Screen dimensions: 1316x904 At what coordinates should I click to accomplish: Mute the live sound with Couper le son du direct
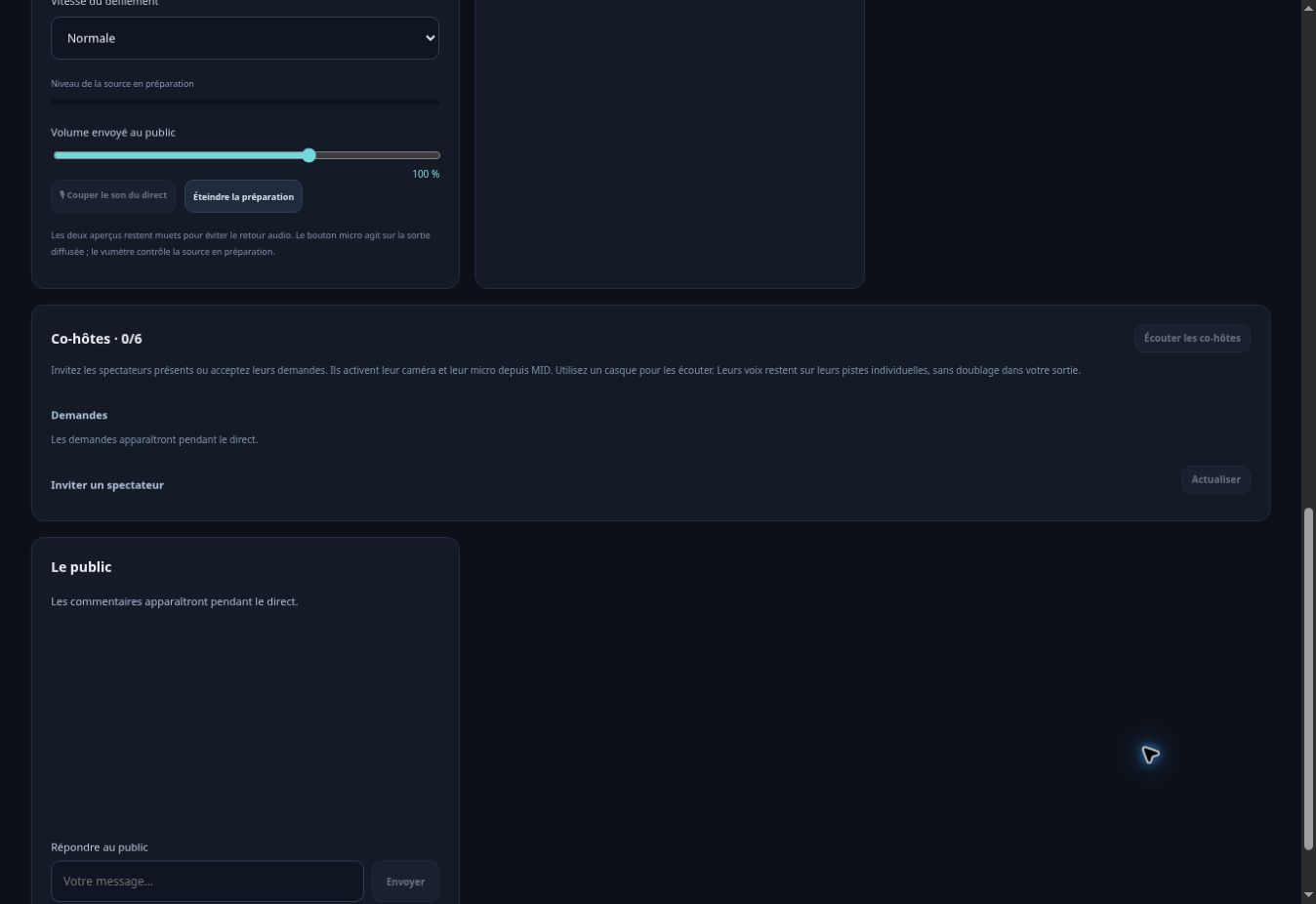coord(113,195)
